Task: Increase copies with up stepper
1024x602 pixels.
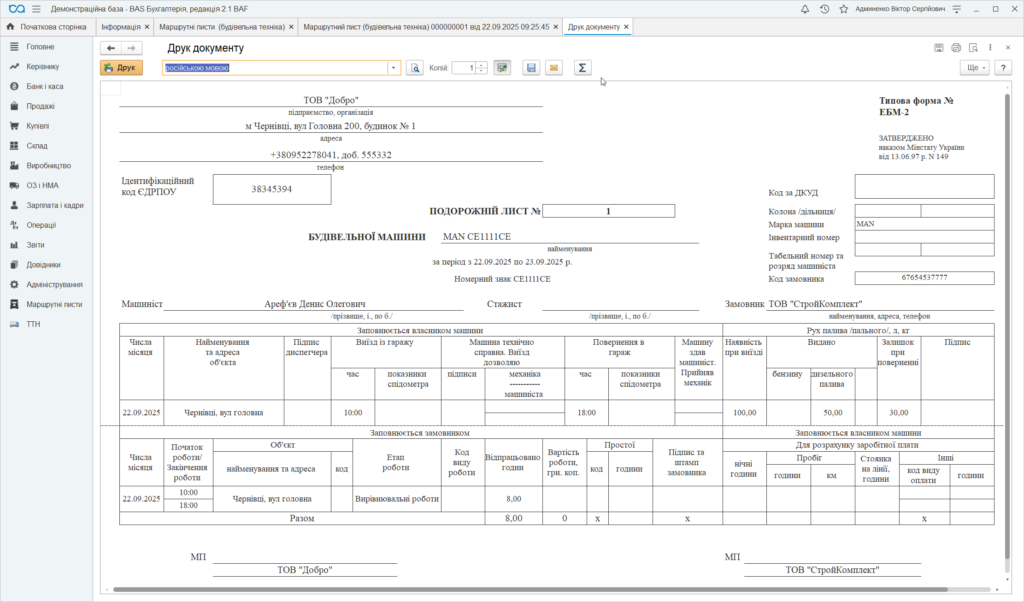Action: (481, 65)
